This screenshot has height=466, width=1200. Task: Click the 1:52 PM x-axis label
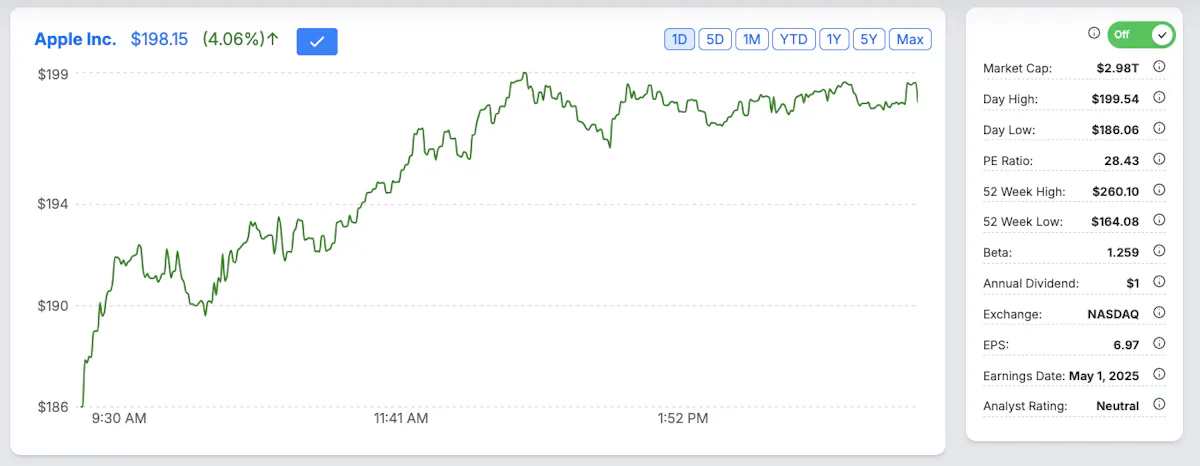(683, 419)
